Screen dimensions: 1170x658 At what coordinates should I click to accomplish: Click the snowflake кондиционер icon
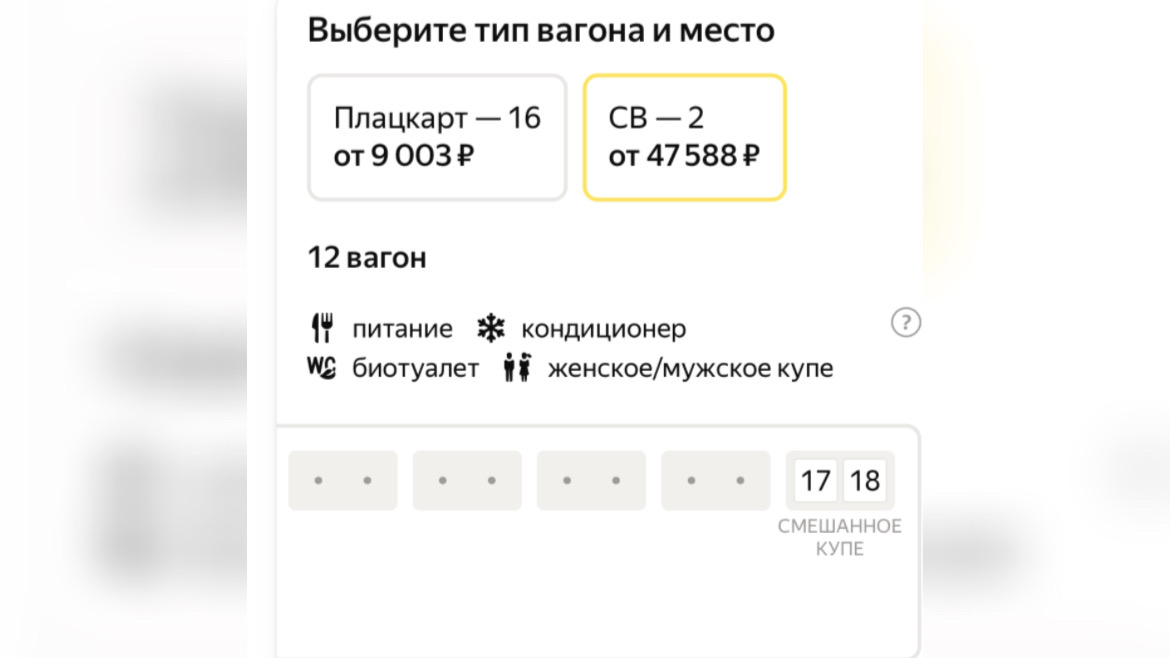(x=491, y=328)
